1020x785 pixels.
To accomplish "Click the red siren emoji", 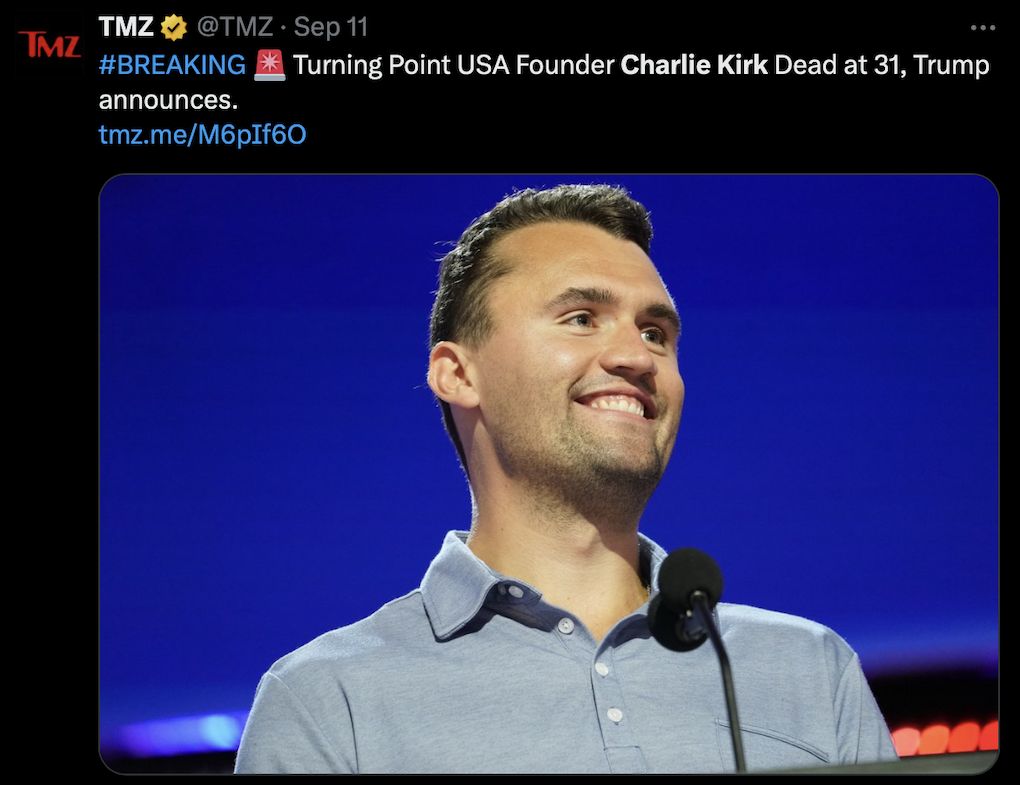I will click(x=269, y=65).
